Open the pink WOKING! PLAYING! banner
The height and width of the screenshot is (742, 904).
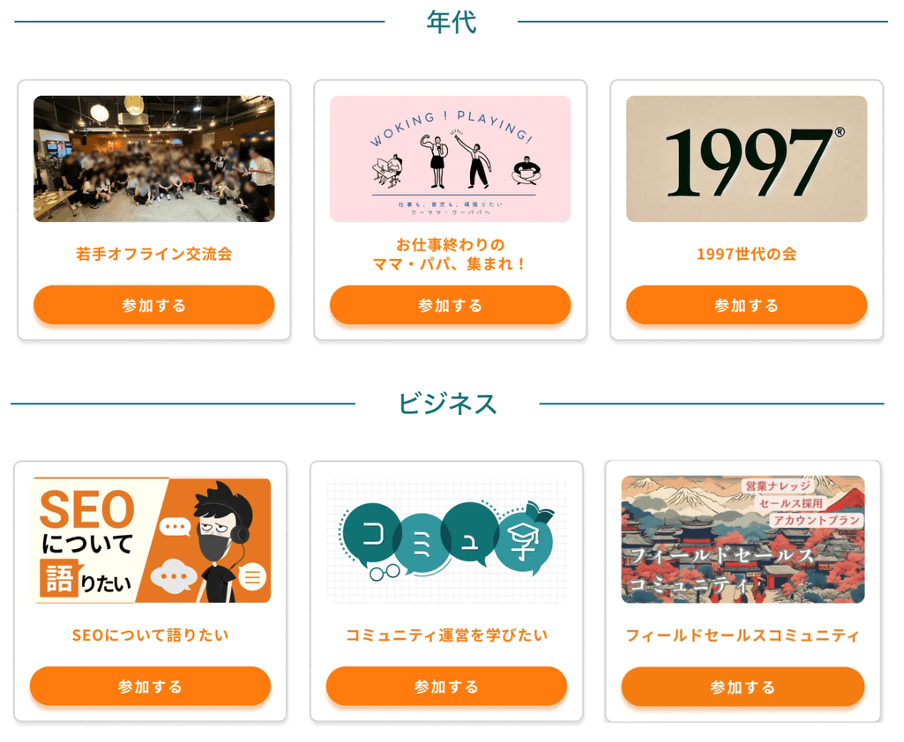tap(450, 159)
